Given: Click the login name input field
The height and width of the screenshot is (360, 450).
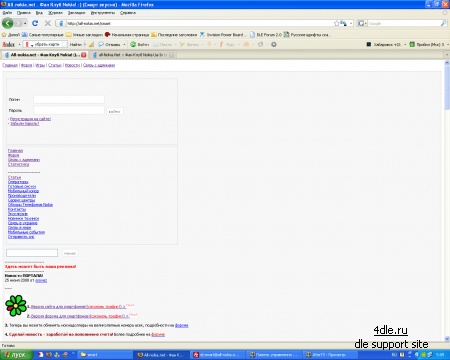Looking at the screenshot, I should tap(69, 99).
